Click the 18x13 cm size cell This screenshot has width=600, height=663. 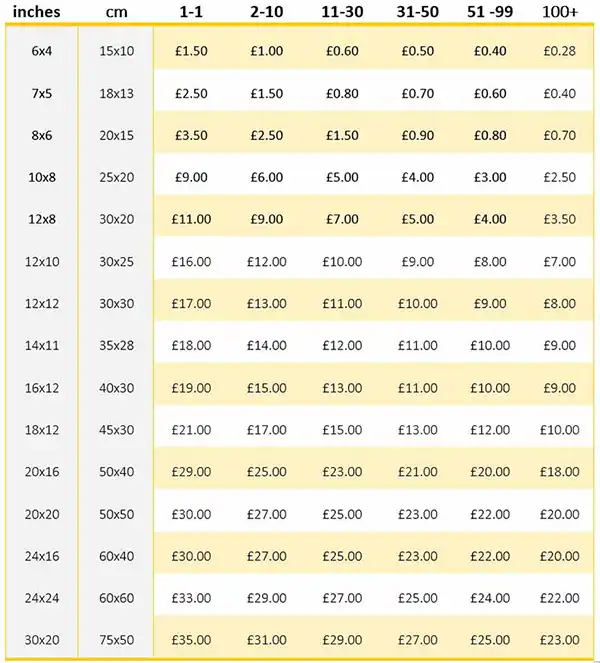(116, 93)
